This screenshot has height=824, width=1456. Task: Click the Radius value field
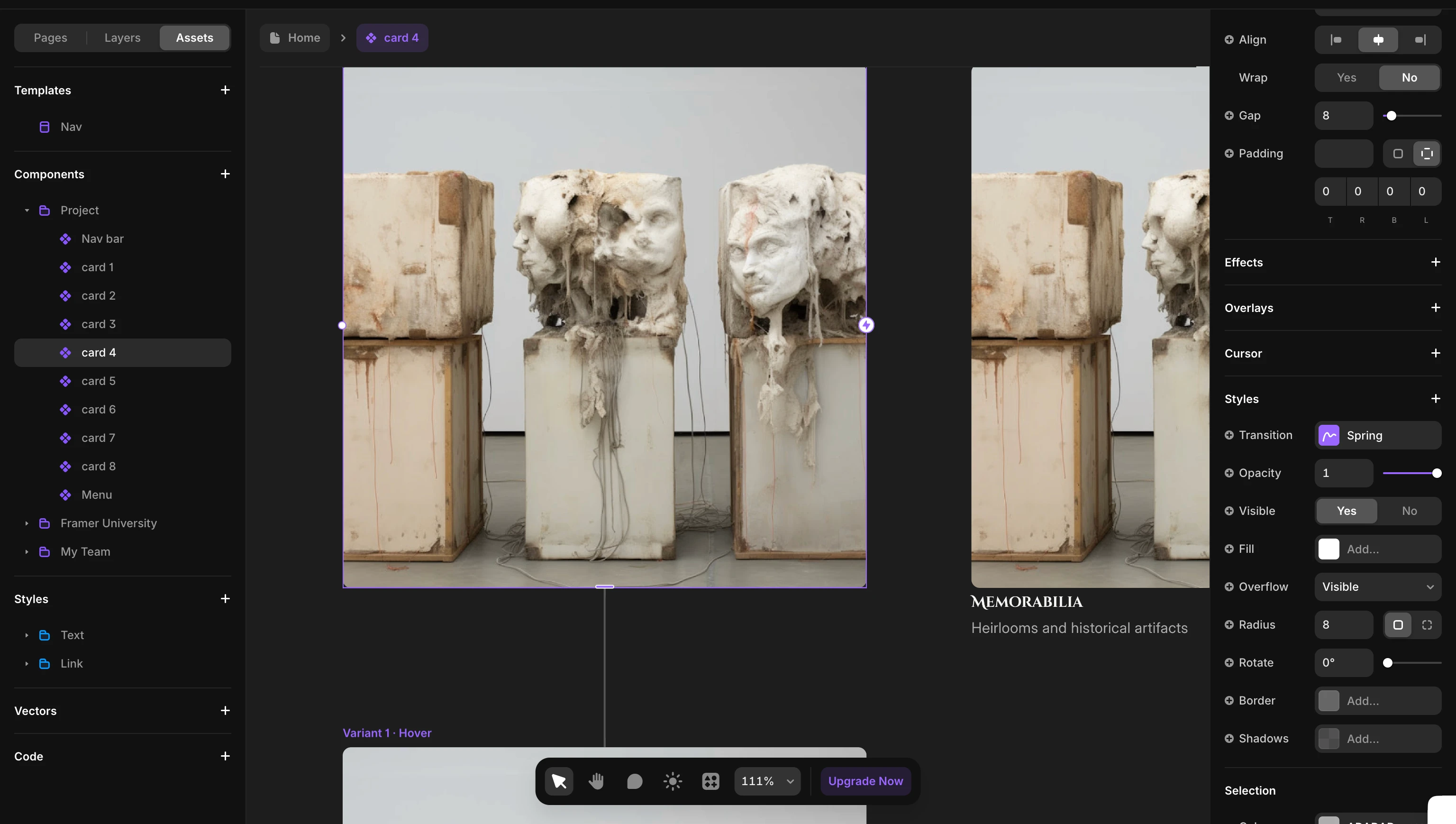point(1343,625)
